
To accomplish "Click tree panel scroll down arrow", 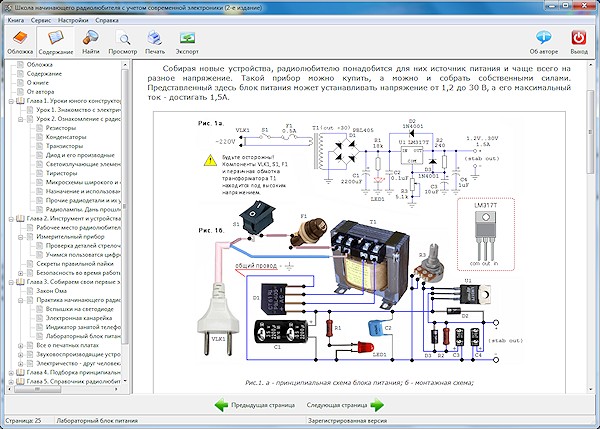I will pos(125,381).
